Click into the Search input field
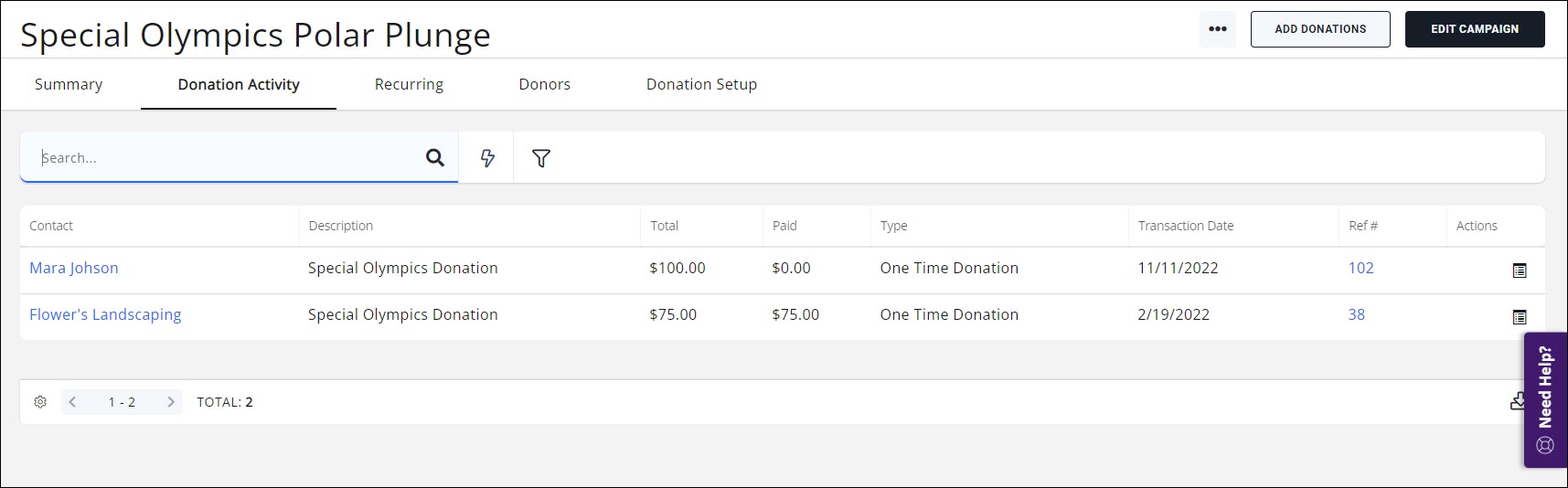 pos(229,158)
